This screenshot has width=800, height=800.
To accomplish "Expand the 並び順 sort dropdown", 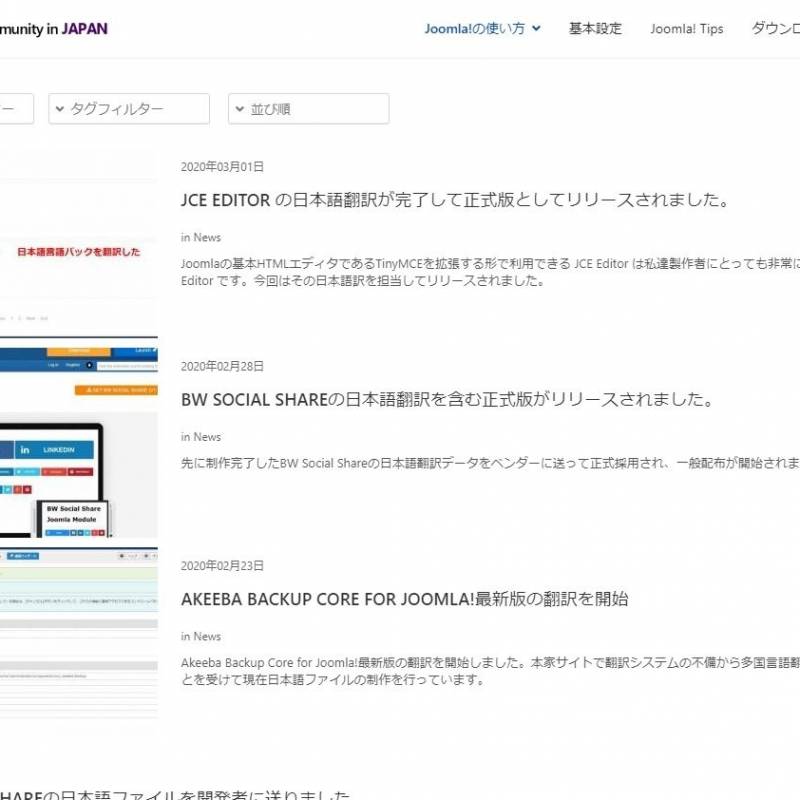I will tap(308, 109).
